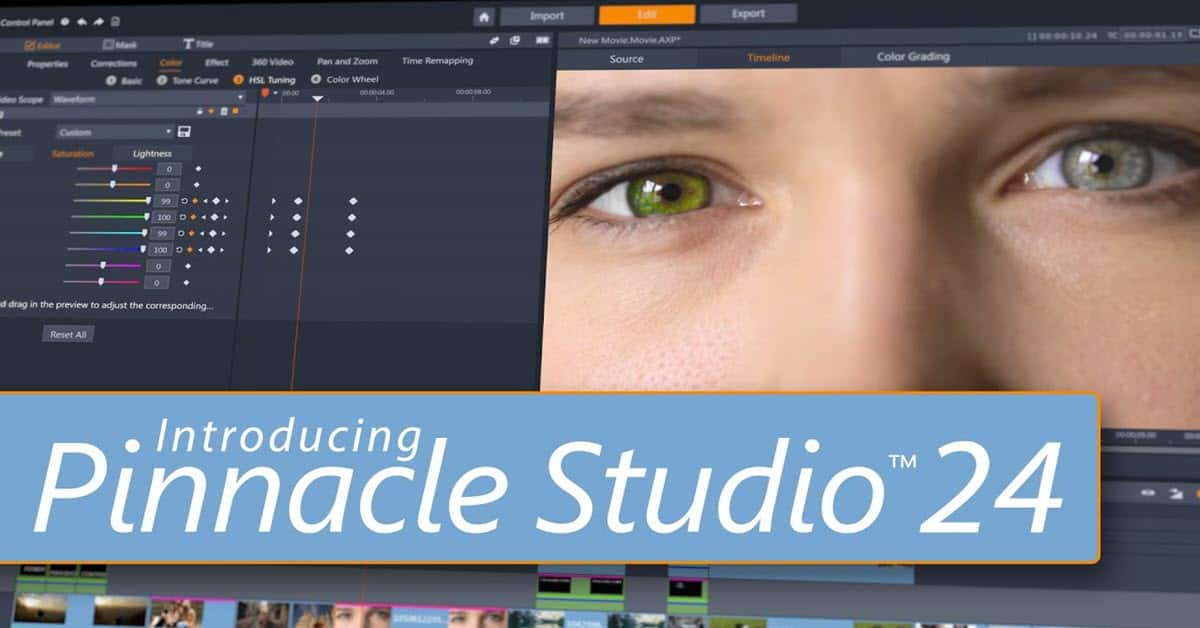Click the yellow saturation value field 99

(165, 201)
